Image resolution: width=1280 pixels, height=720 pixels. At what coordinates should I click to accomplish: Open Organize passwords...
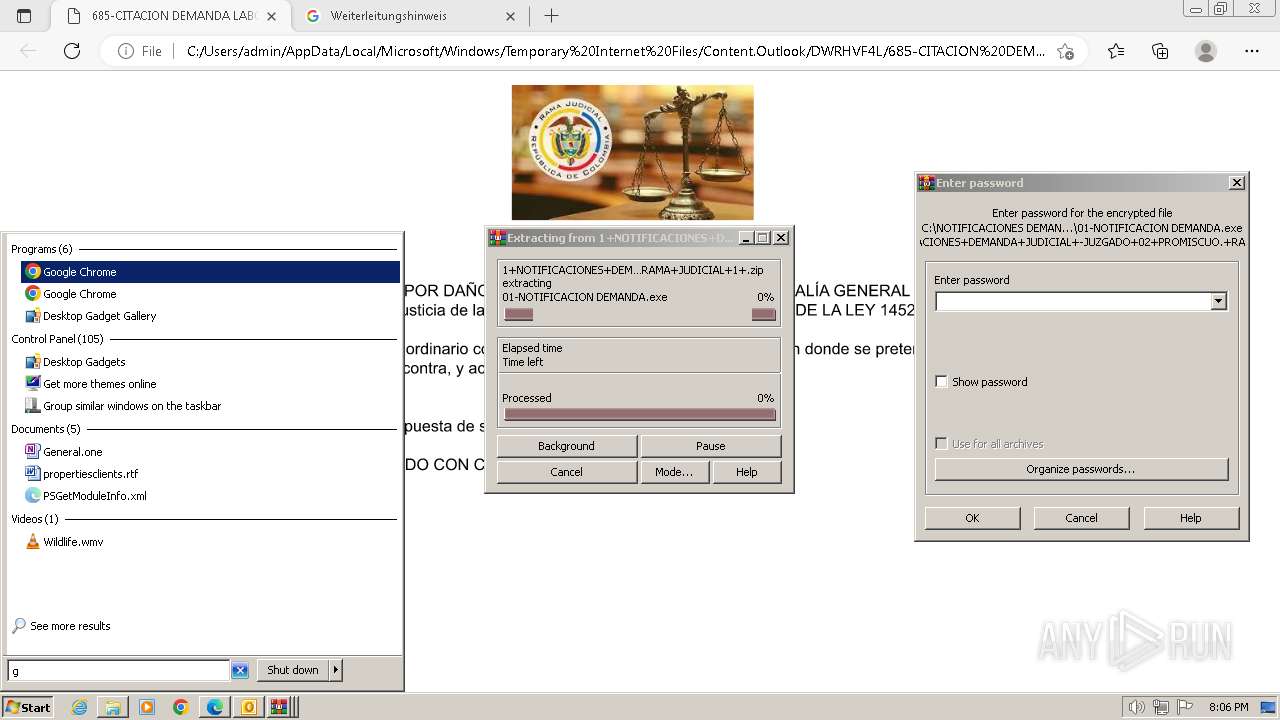click(1081, 469)
